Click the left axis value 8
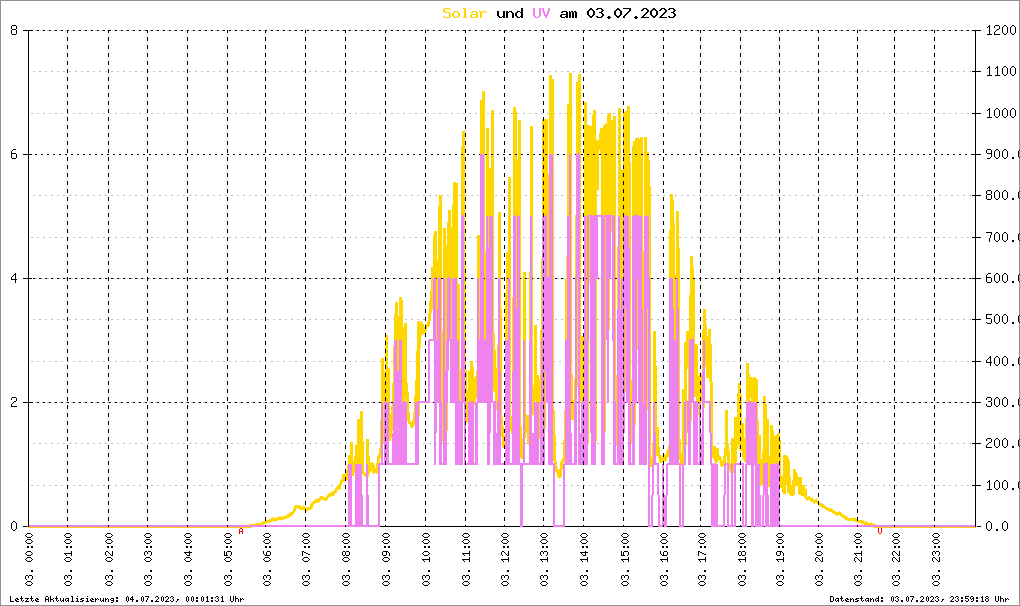1020x606 pixels. [14, 30]
